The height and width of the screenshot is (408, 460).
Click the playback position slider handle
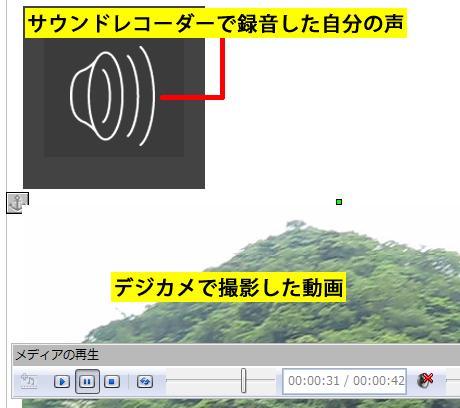244,380
